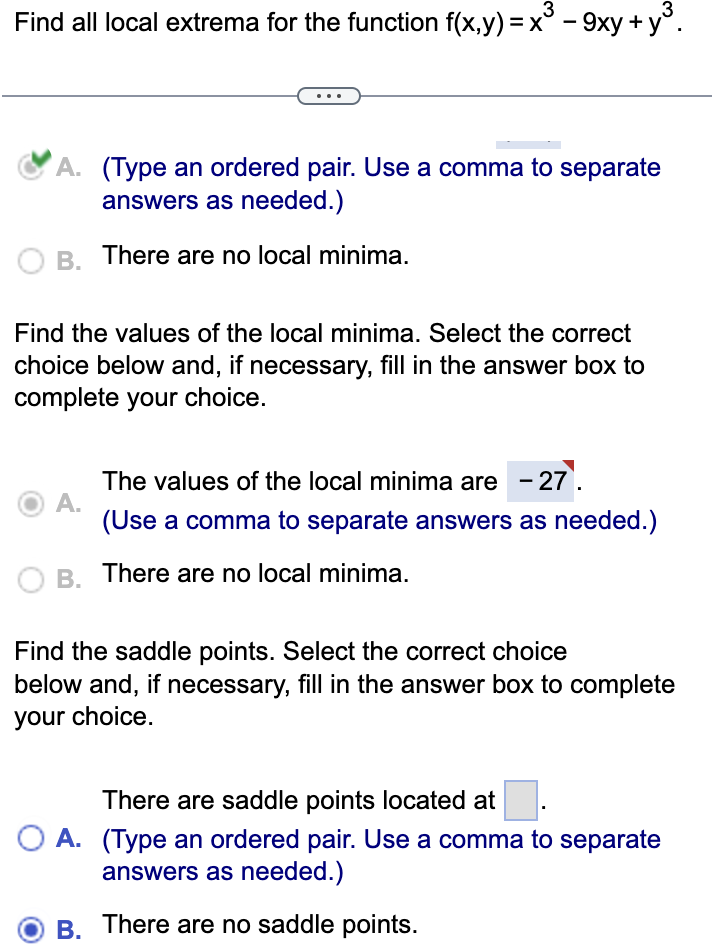
Task: Click the ordered pair instruction text for choice A
Action: point(380,167)
